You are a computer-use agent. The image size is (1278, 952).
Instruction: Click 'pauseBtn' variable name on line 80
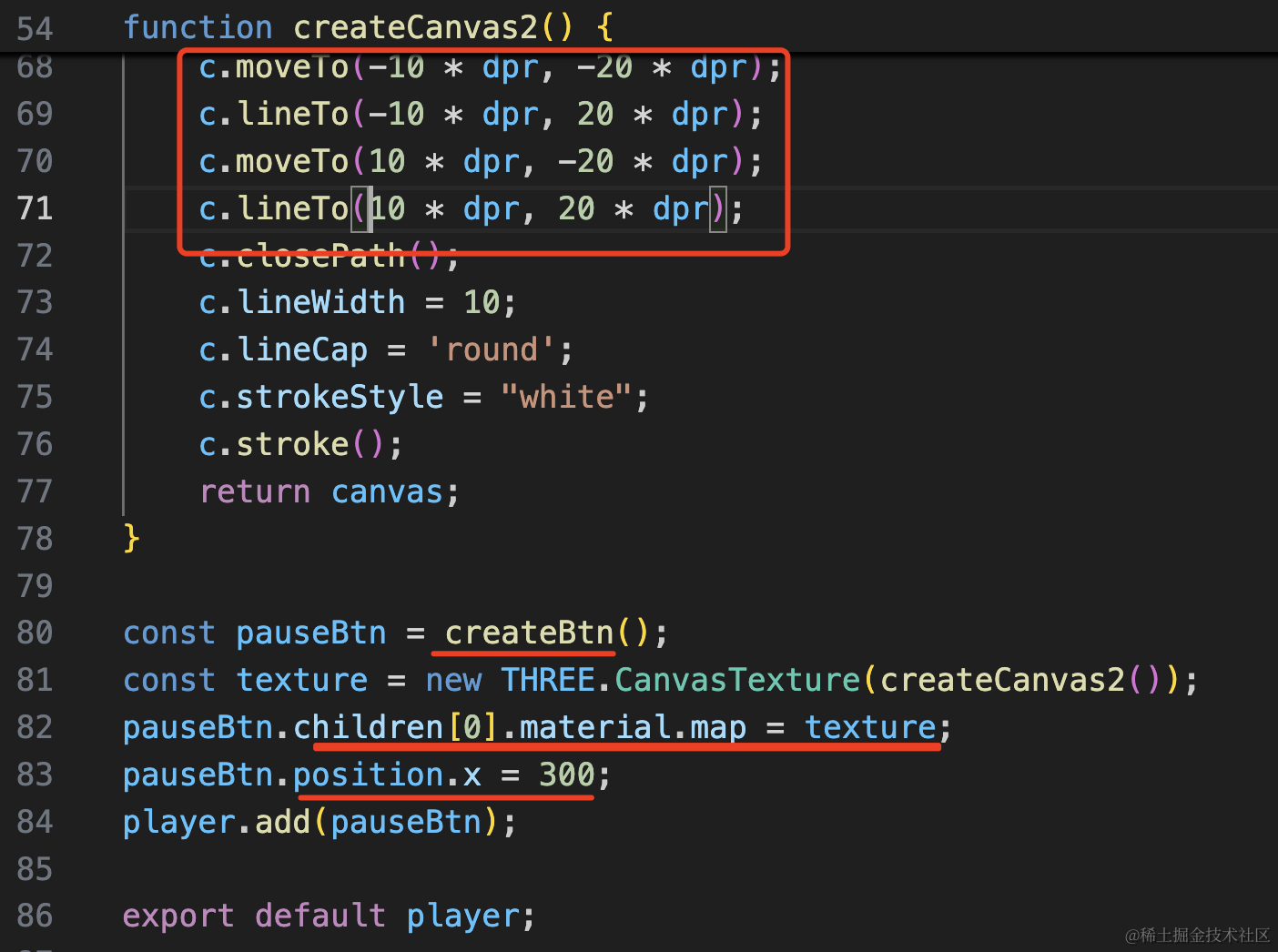tap(311, 633)
